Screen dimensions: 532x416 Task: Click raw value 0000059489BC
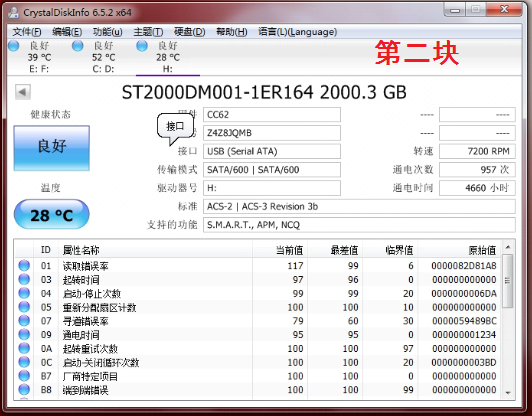[464, 321]
